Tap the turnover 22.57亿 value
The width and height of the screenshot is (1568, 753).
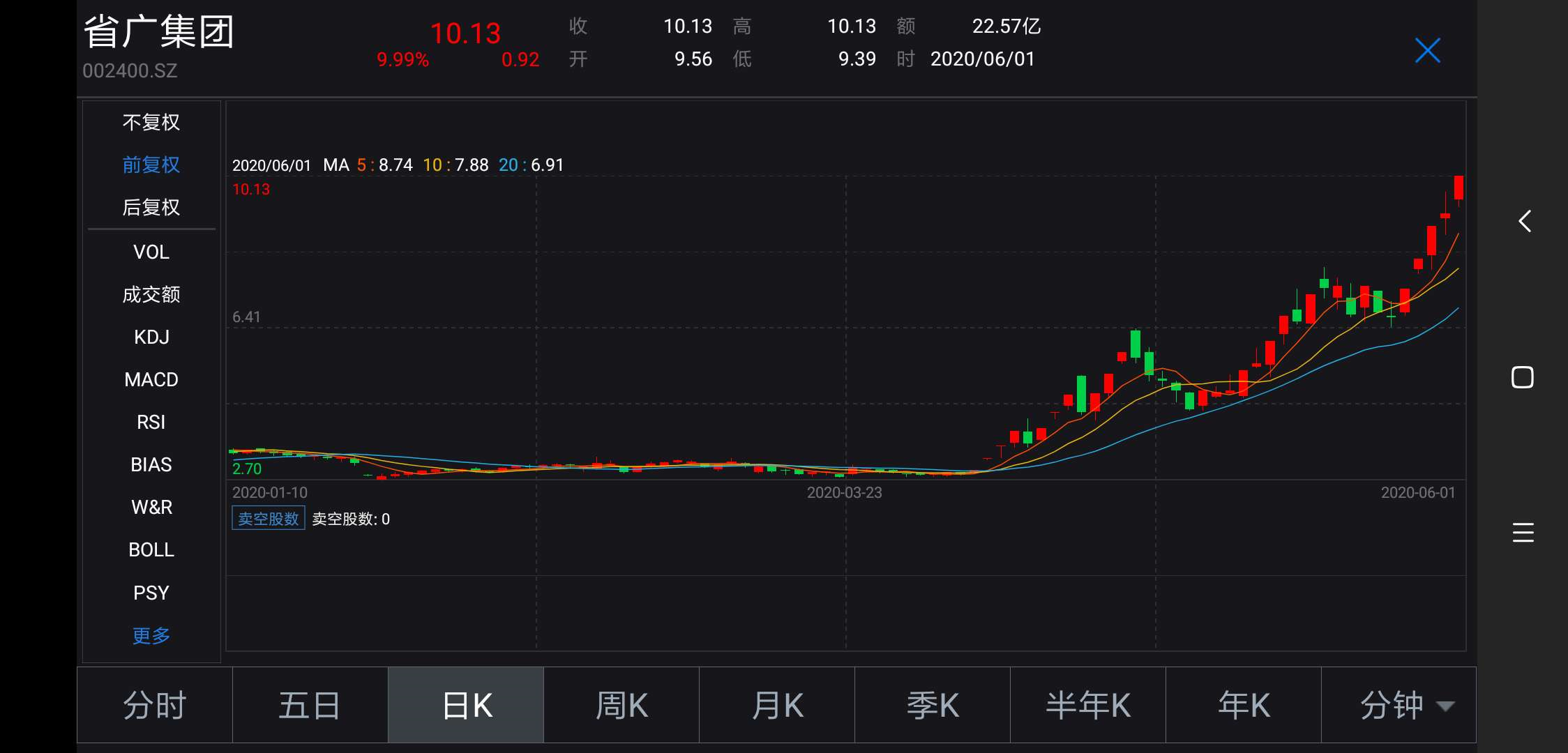click(1007, 26)
